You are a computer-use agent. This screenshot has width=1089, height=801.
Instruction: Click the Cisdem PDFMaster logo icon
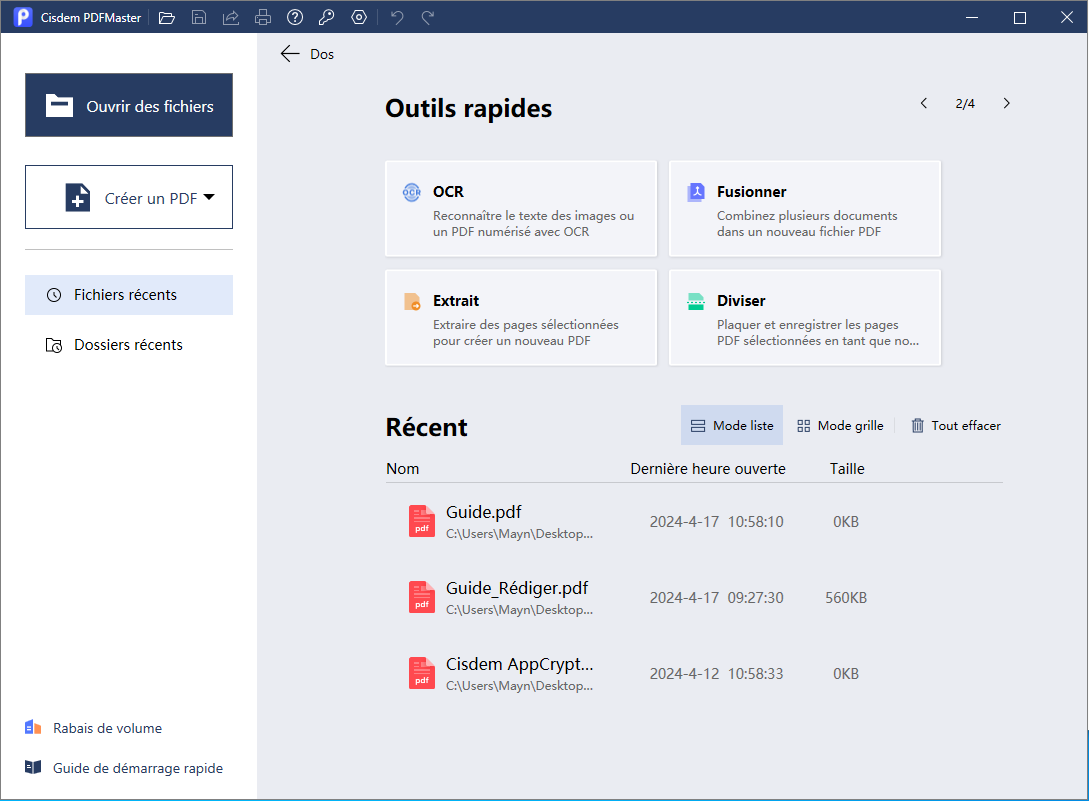(23, 17)
